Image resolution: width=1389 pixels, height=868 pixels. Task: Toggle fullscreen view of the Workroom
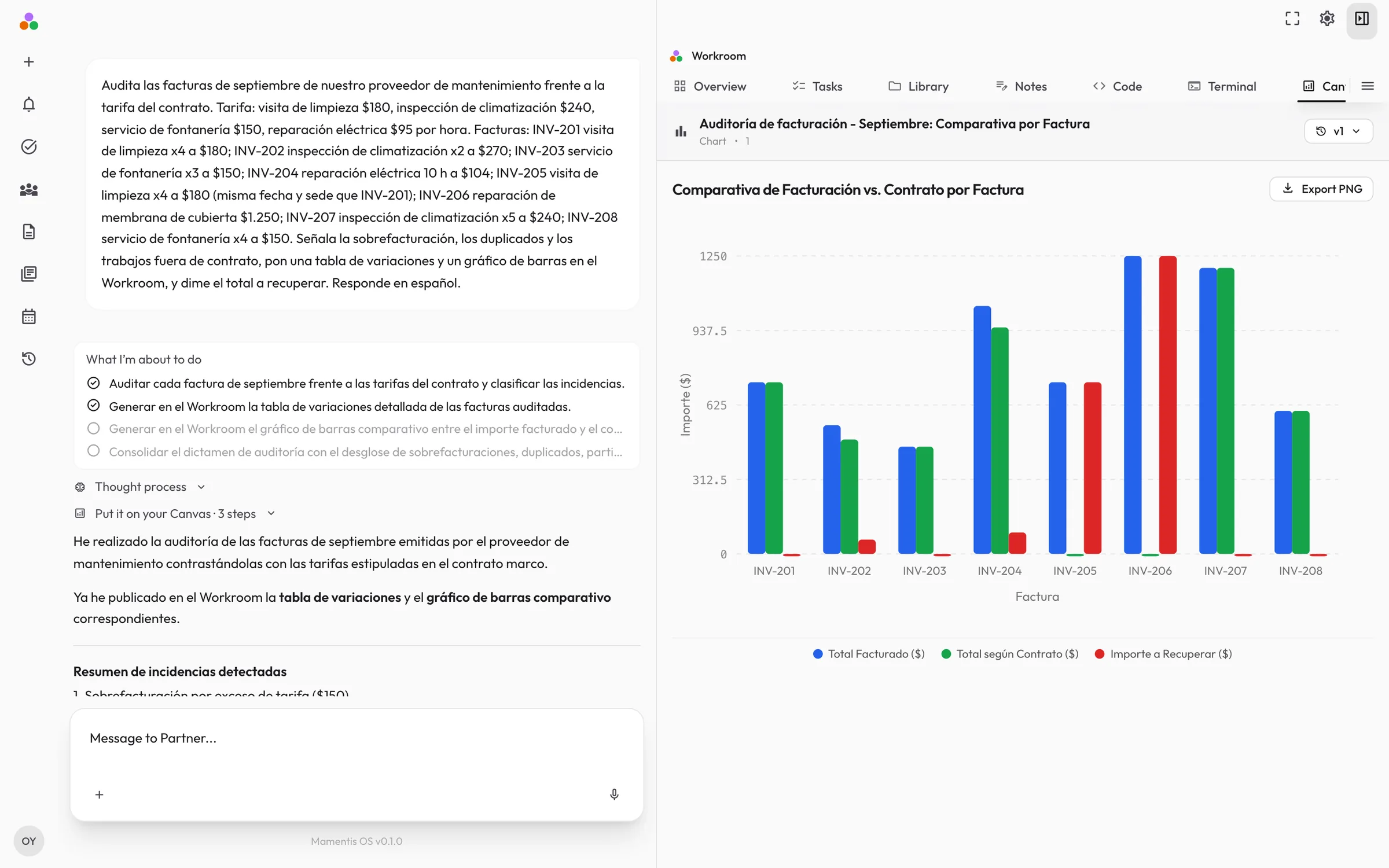pos(1292,19)
